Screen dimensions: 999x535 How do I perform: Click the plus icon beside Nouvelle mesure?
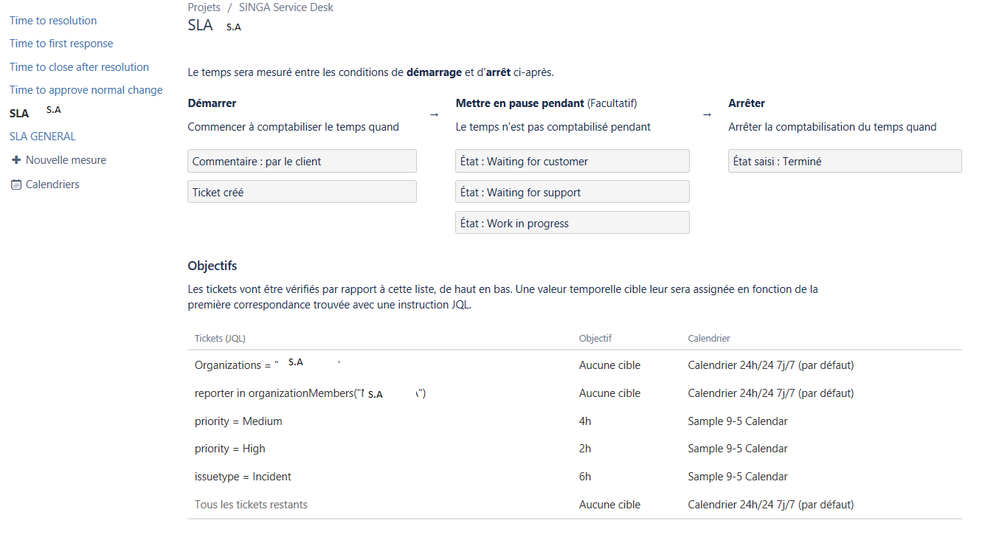[x=16, y=160]
